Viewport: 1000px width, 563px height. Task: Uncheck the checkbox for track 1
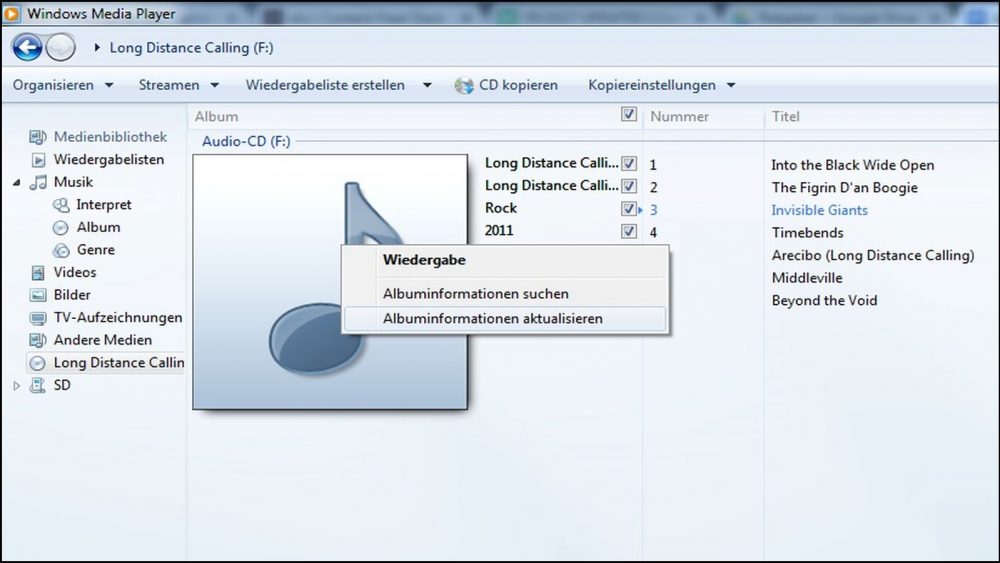pos(629,163)
